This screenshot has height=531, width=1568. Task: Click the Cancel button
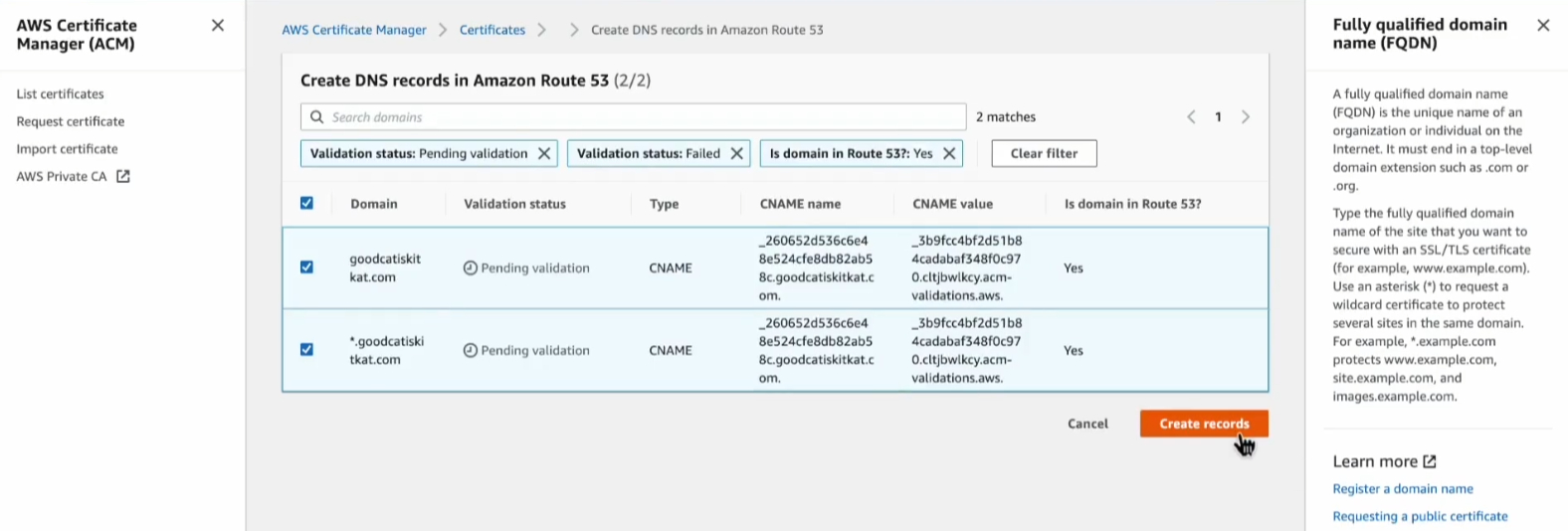pos(1087,424)
